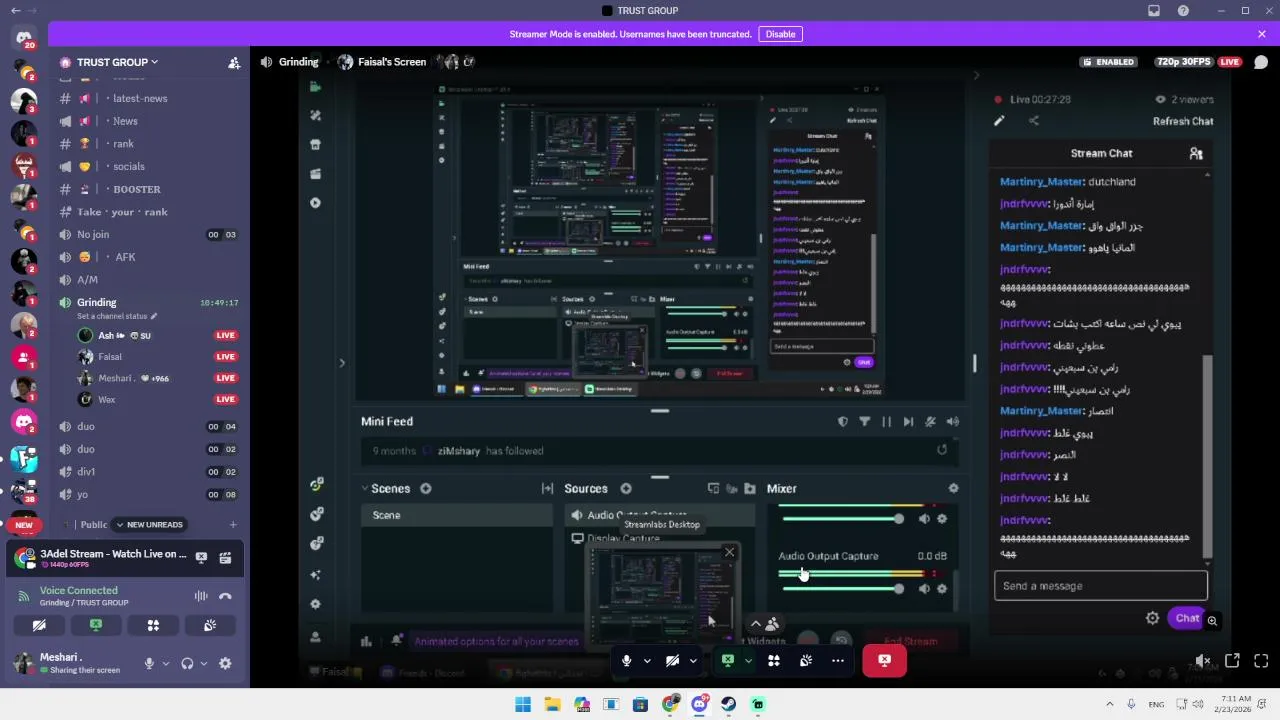Open screen share options arrow in call control bar

(748, 660)
